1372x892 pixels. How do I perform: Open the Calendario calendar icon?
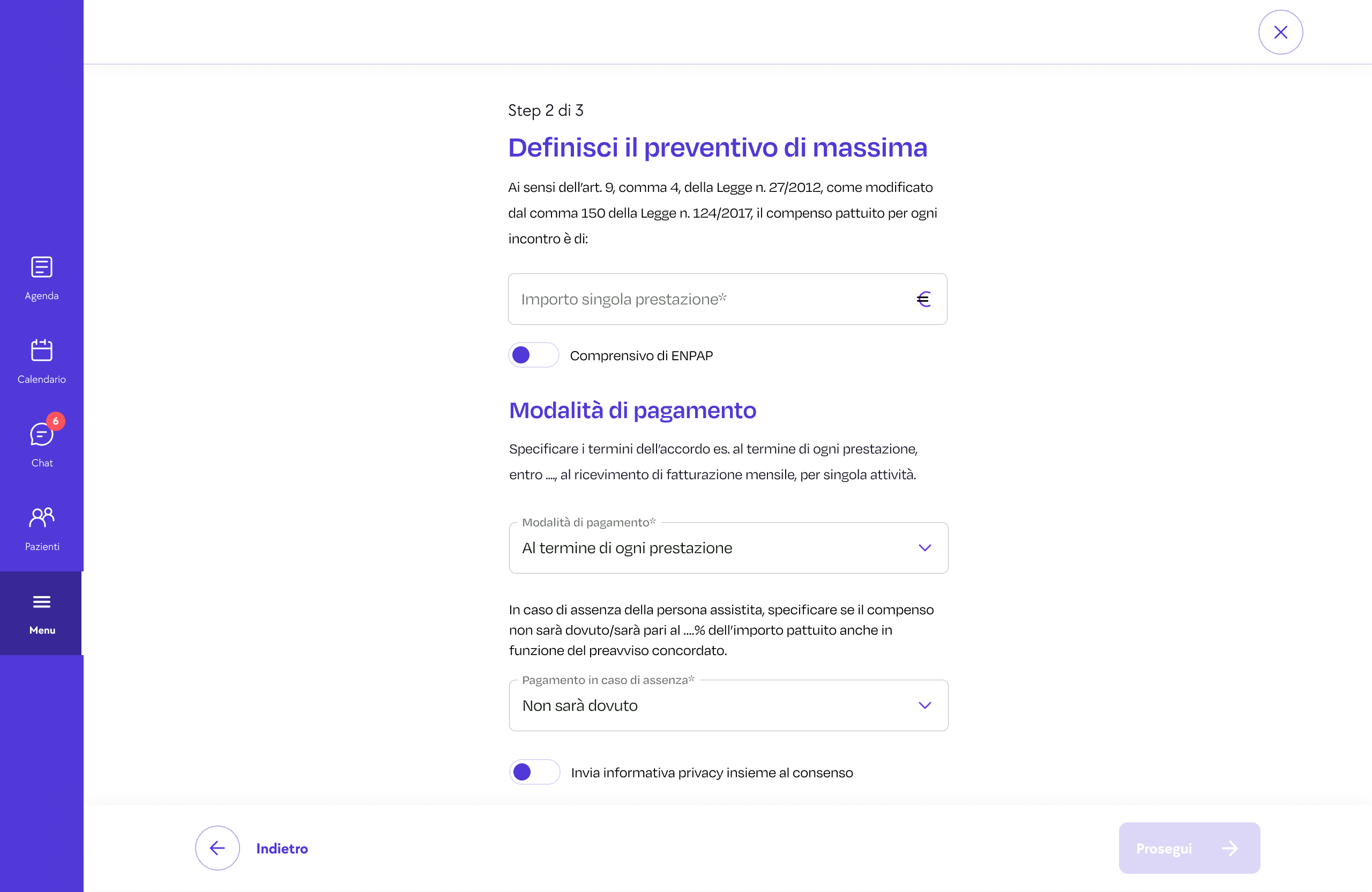41,350
